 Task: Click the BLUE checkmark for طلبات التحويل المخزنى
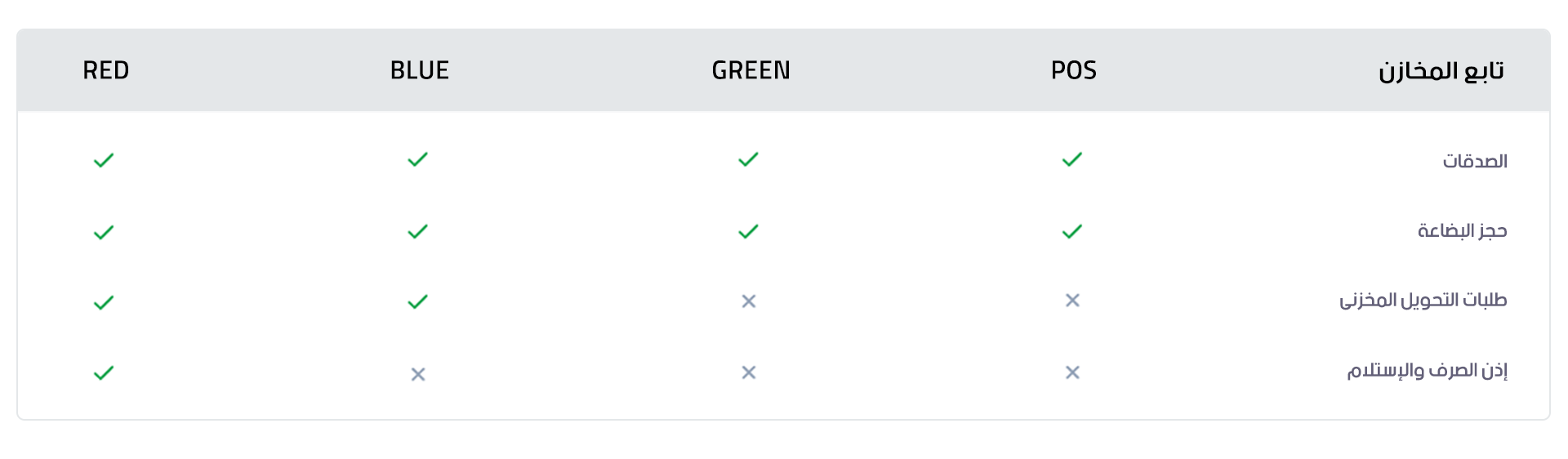[417, 302]
